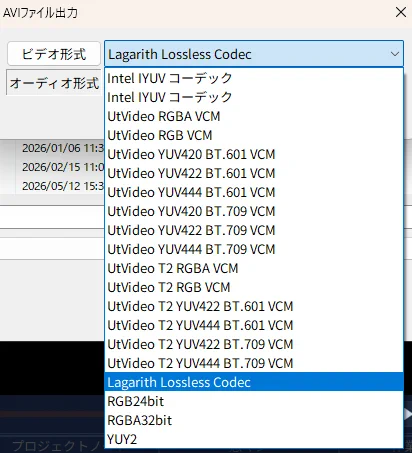The image size is (412, 453).
Task: Choose UtVideo RGB VCM
Action: tap(254, 135)
